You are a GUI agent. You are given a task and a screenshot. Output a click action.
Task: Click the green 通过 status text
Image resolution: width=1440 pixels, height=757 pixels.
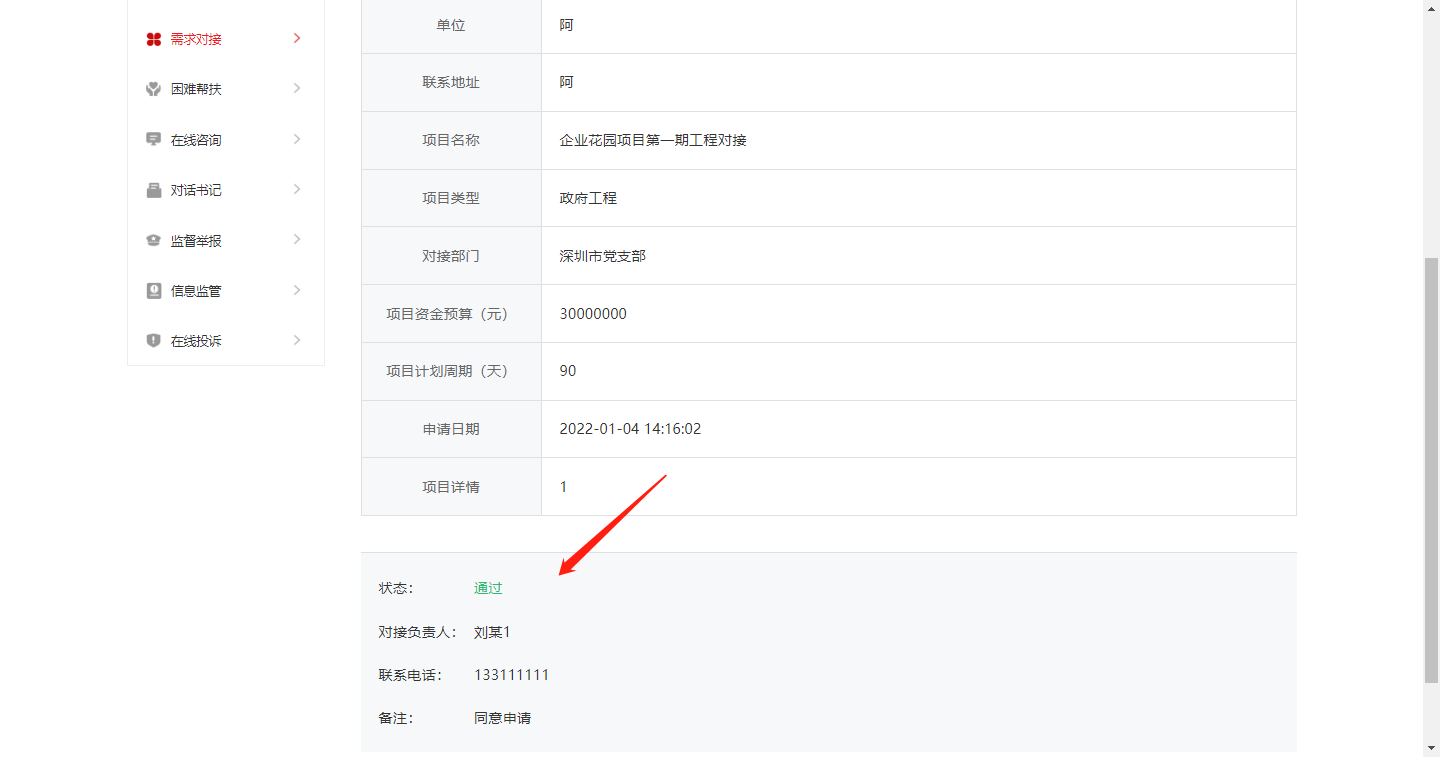pos(488,588)
